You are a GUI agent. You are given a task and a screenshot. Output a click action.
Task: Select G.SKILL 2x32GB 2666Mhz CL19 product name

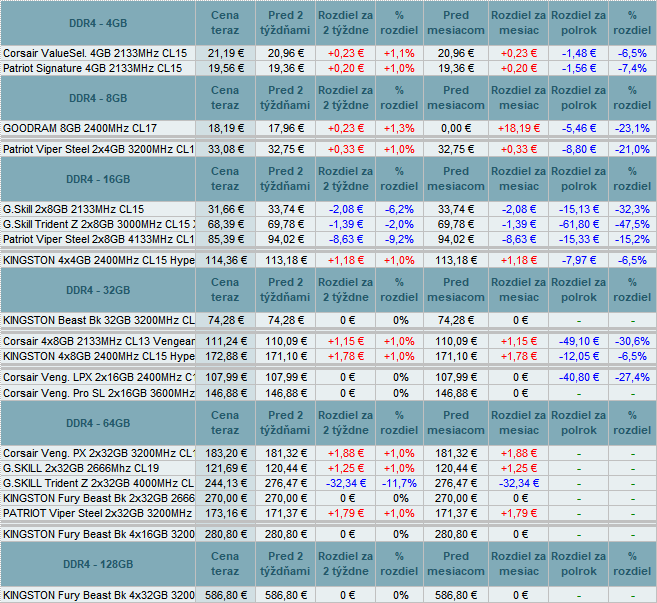81,468
